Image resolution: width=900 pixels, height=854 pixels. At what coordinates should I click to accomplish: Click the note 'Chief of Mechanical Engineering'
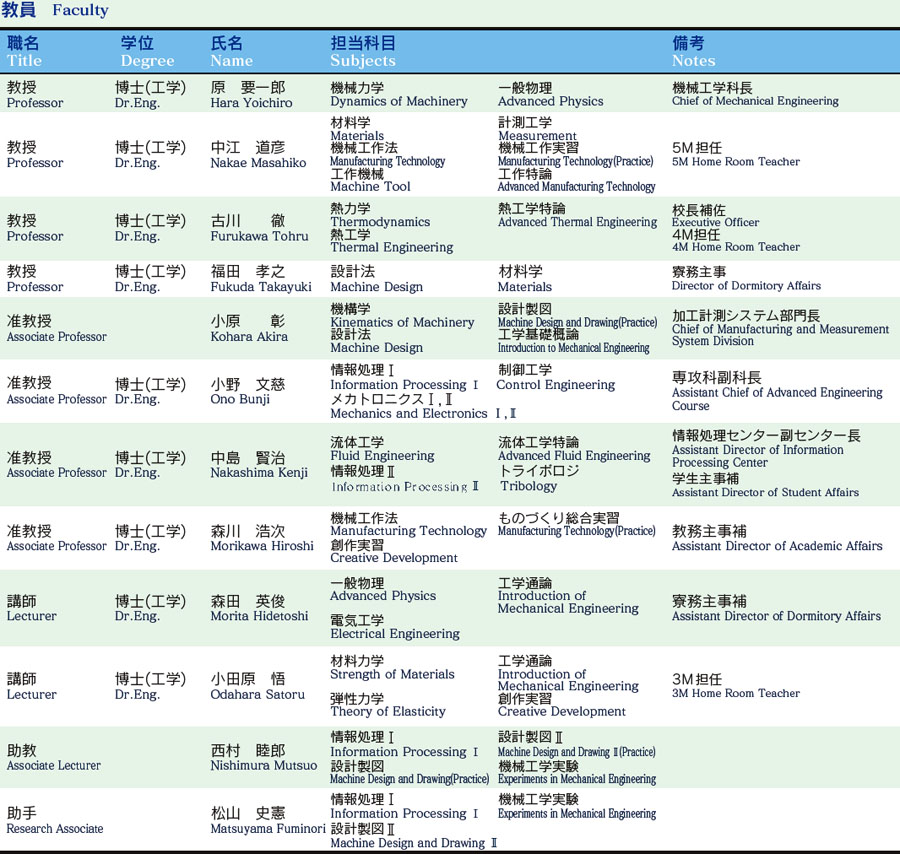[755, 101]
